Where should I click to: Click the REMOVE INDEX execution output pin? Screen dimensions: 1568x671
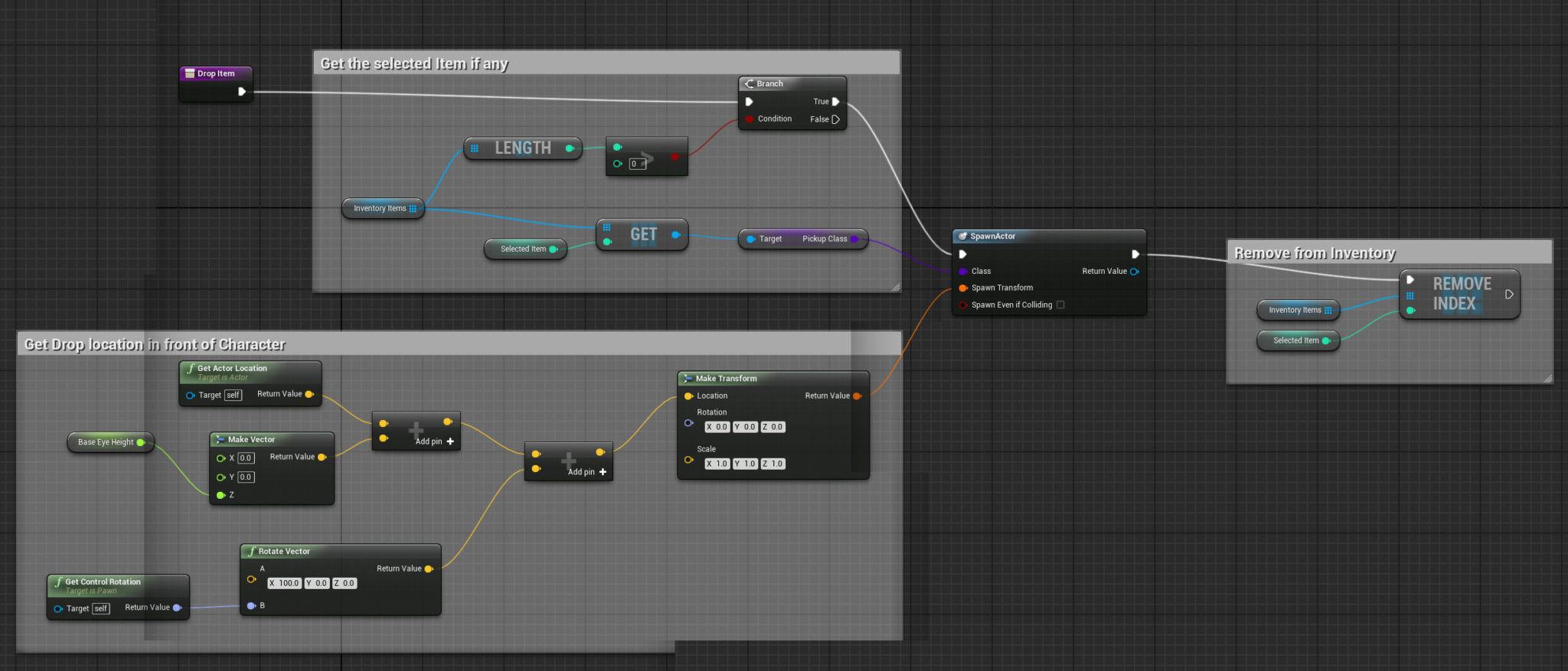(1509, 294)
